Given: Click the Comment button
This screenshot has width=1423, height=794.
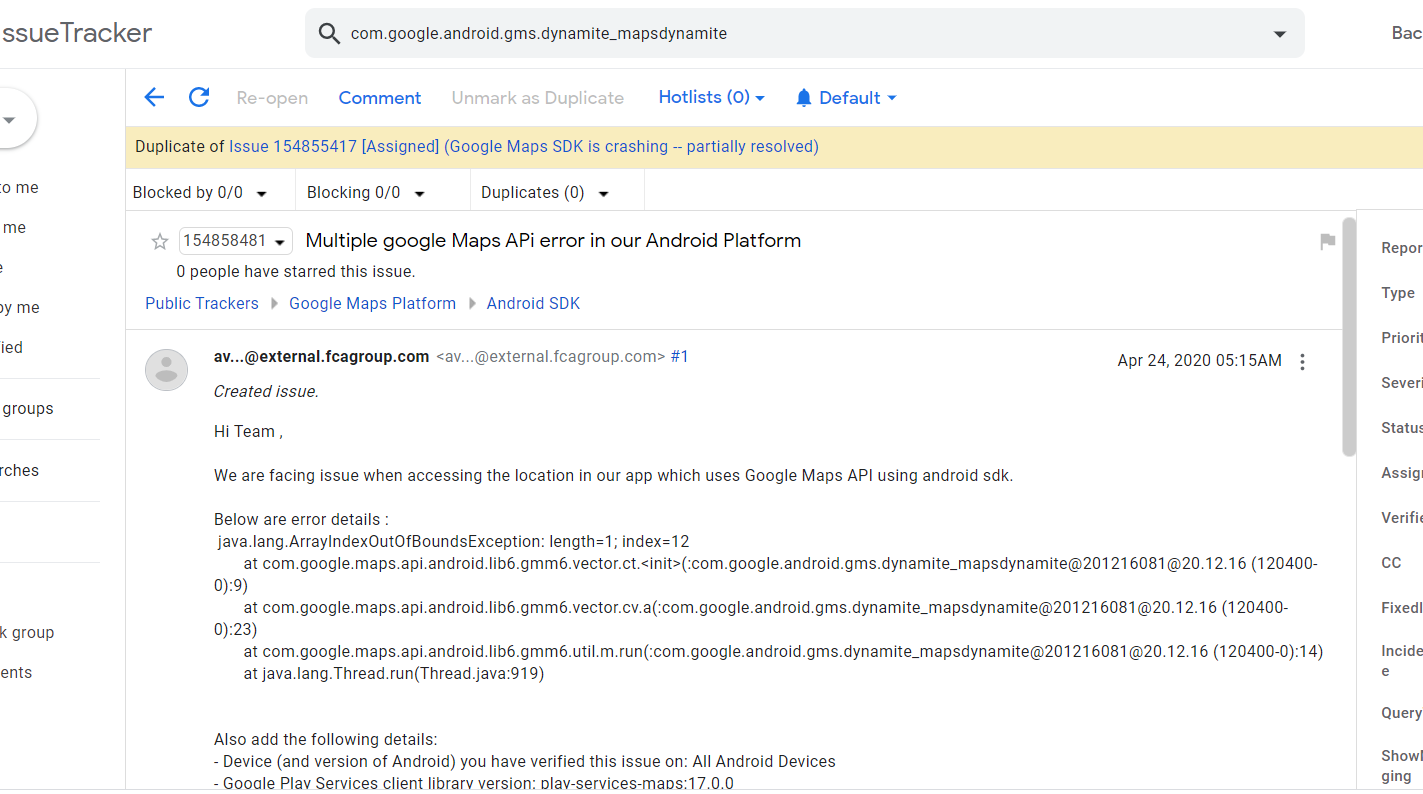Looking at the screenshot, I should coord(380,98).
